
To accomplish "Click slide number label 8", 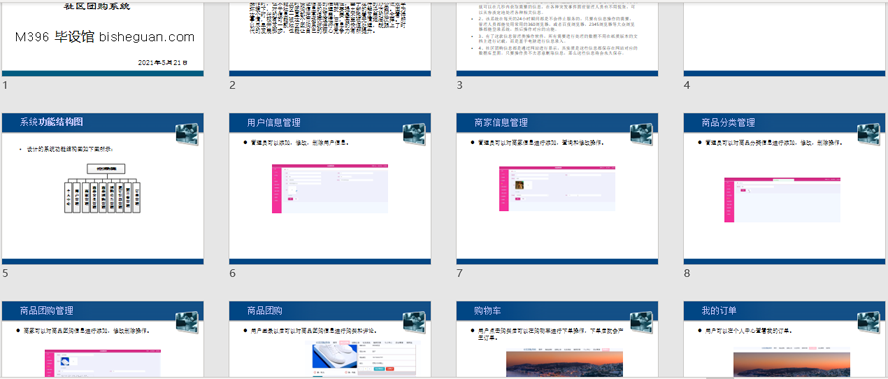I will tap(687, 274).
